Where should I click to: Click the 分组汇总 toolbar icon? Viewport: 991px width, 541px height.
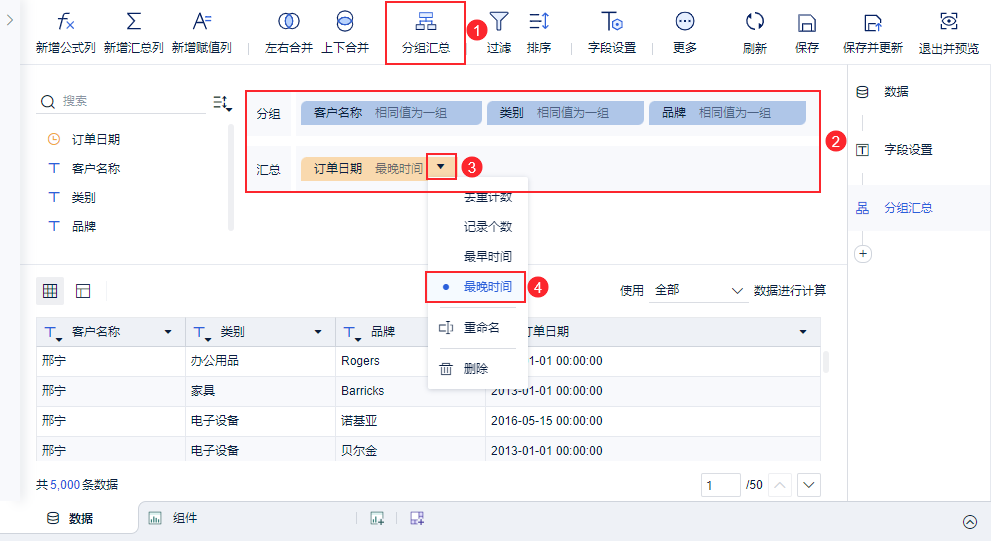pyautogui.click(x=425, y=21)
